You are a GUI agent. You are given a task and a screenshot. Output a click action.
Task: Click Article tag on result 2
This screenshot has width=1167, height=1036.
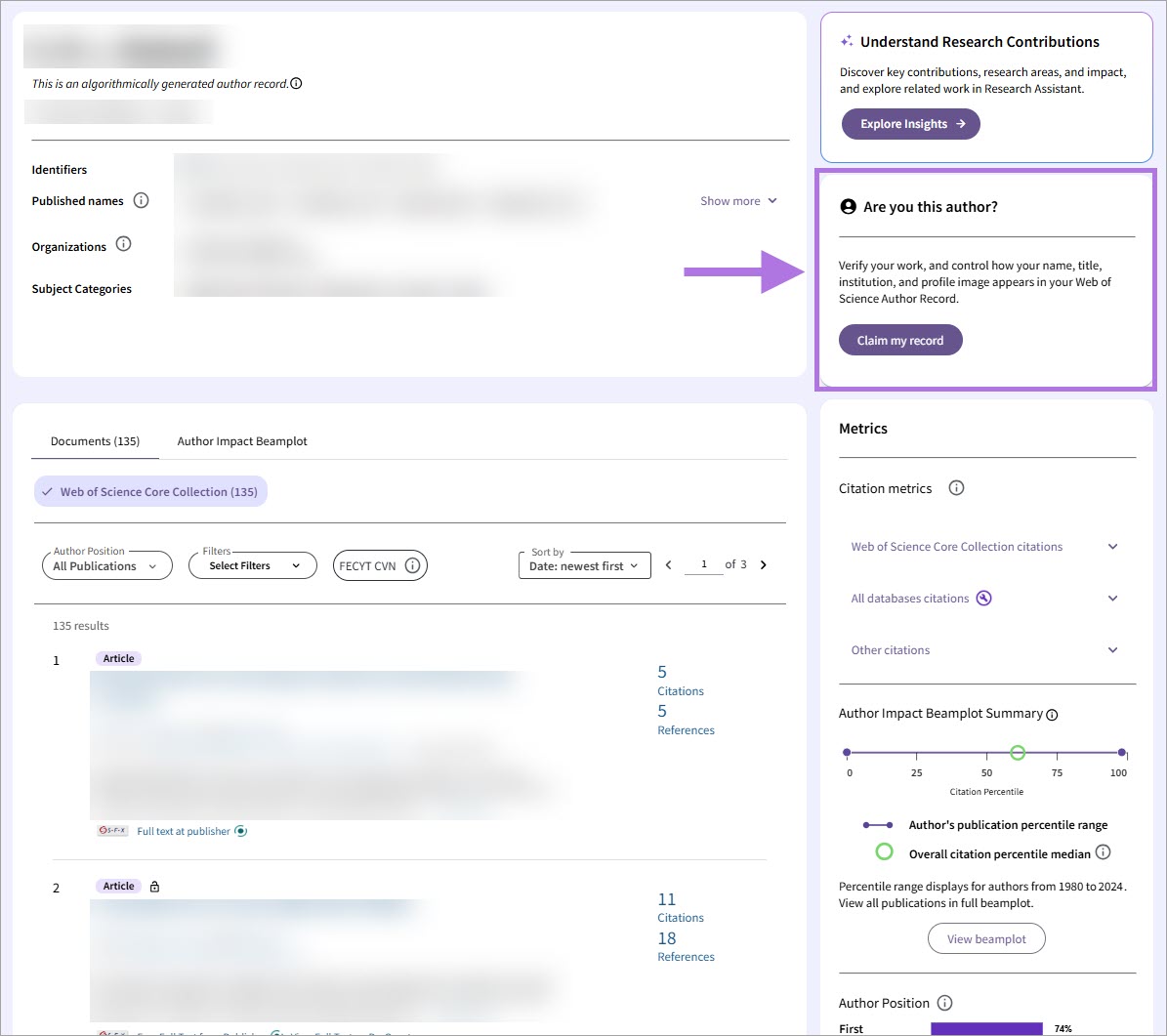118,886
